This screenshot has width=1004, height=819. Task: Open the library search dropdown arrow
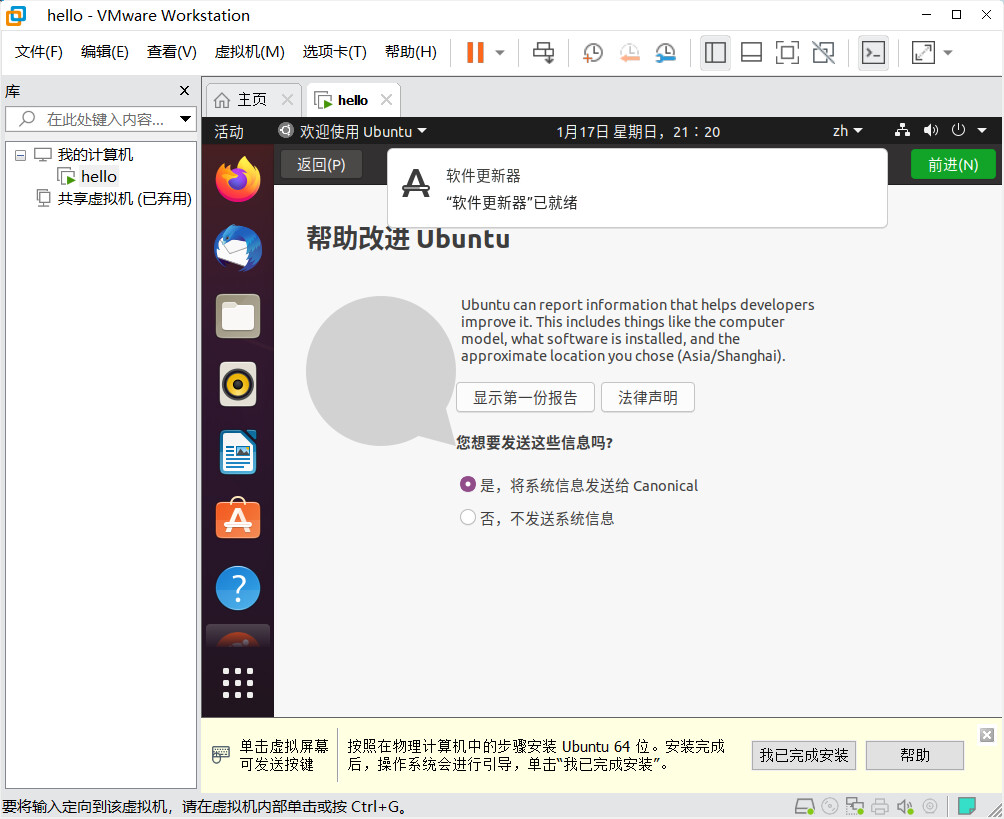[185, 119]
